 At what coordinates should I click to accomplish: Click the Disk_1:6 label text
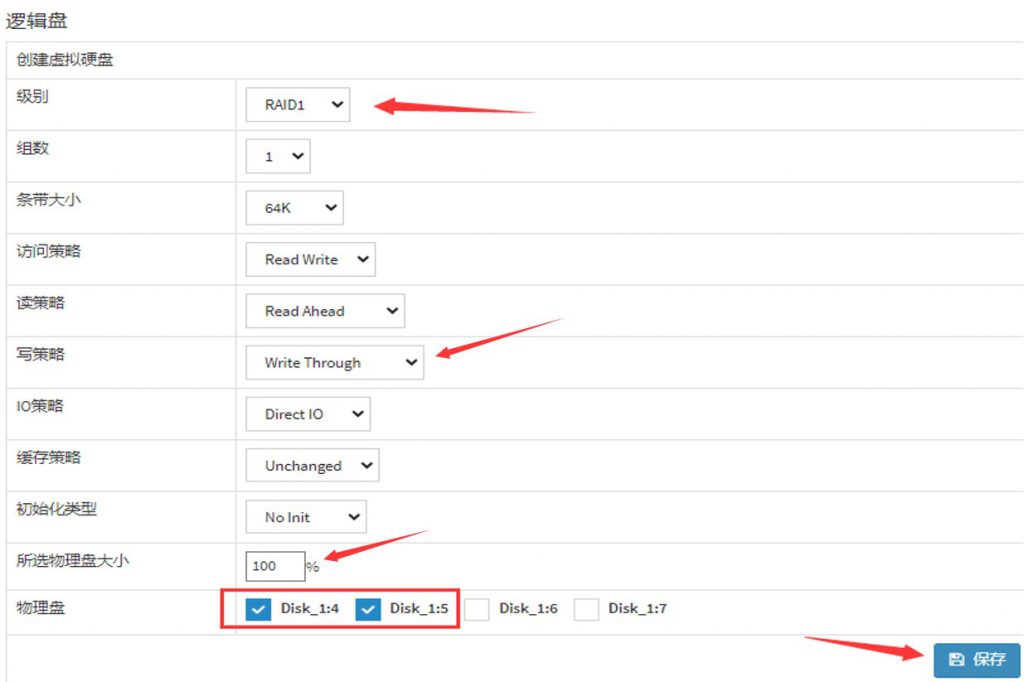pos(528,608)
